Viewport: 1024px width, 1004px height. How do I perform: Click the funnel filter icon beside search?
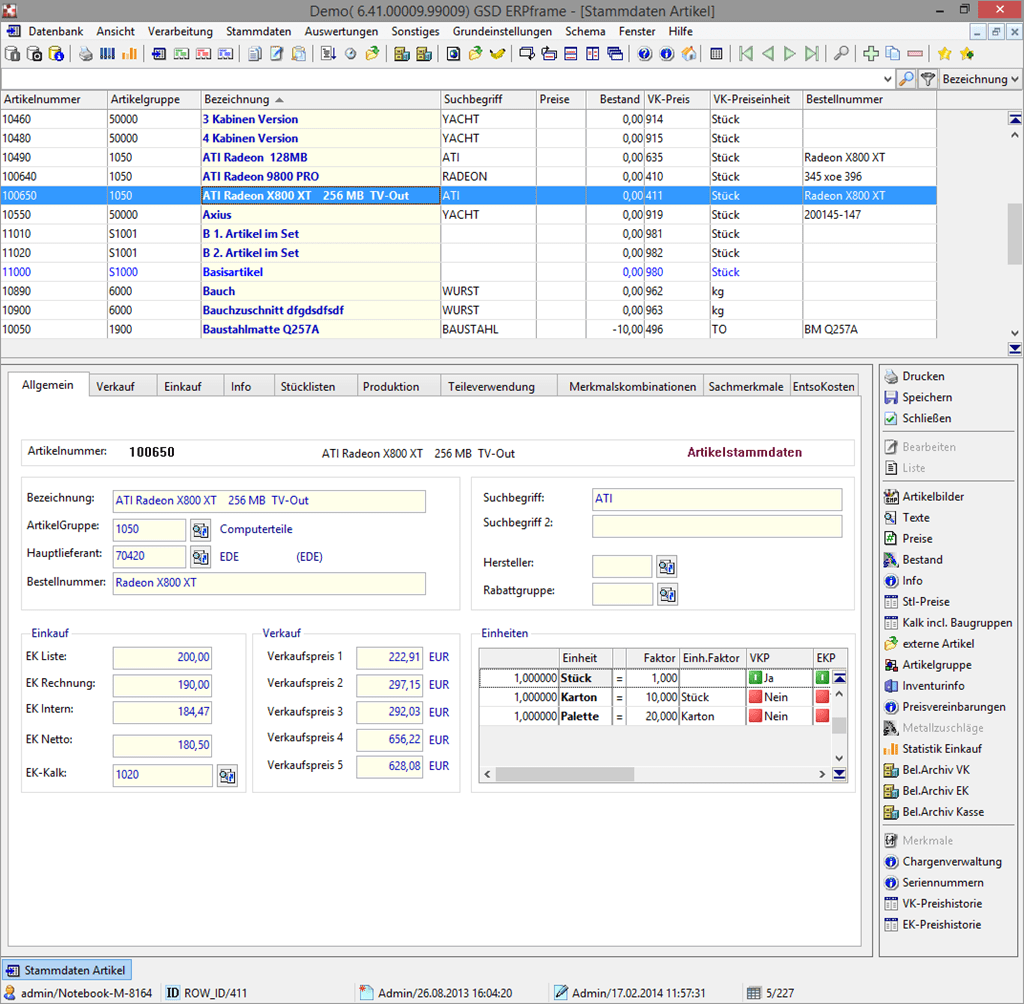[x=928, y=79]
